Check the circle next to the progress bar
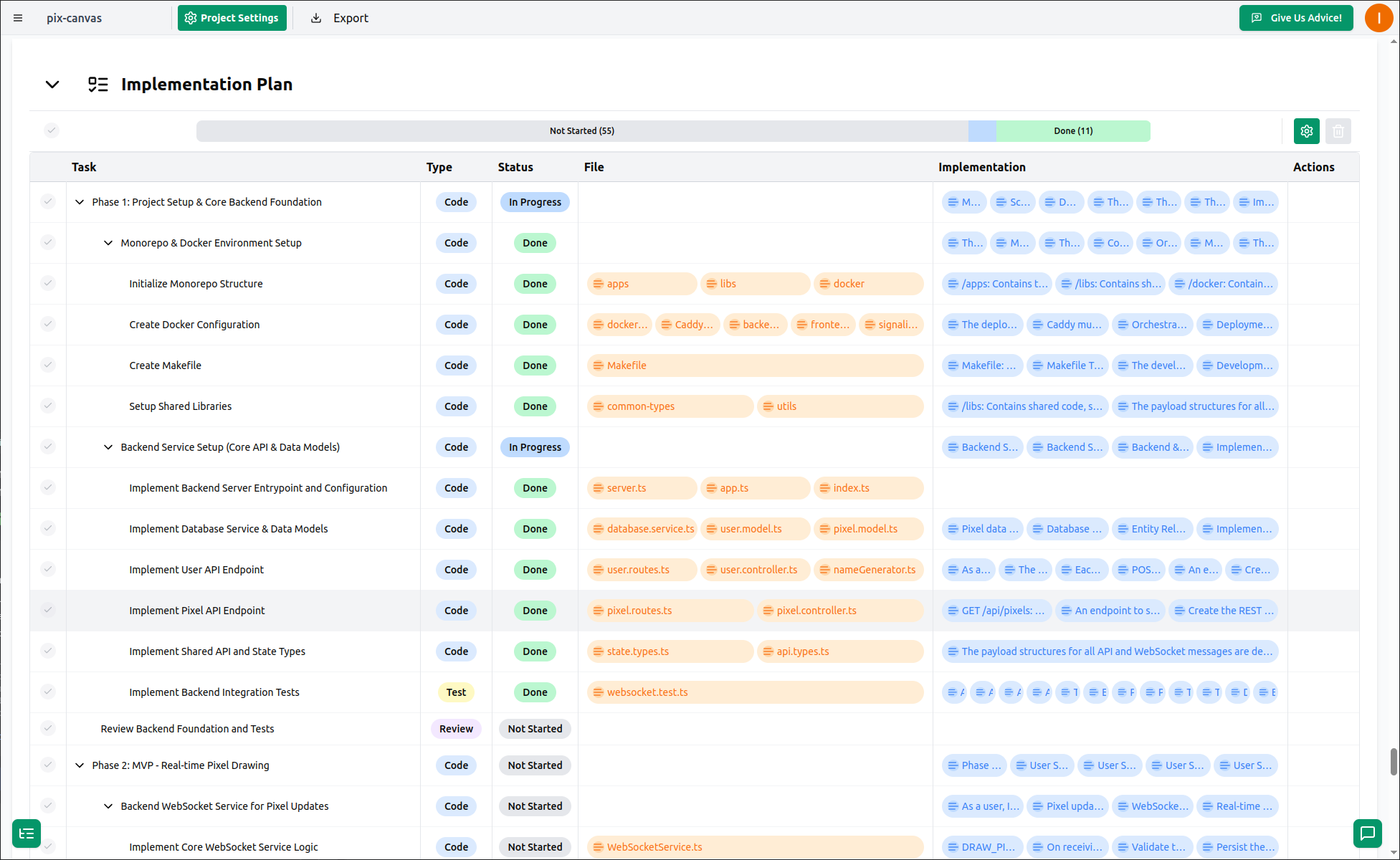The height and width of the screenshot is (860, 1400). coord(51,130)
